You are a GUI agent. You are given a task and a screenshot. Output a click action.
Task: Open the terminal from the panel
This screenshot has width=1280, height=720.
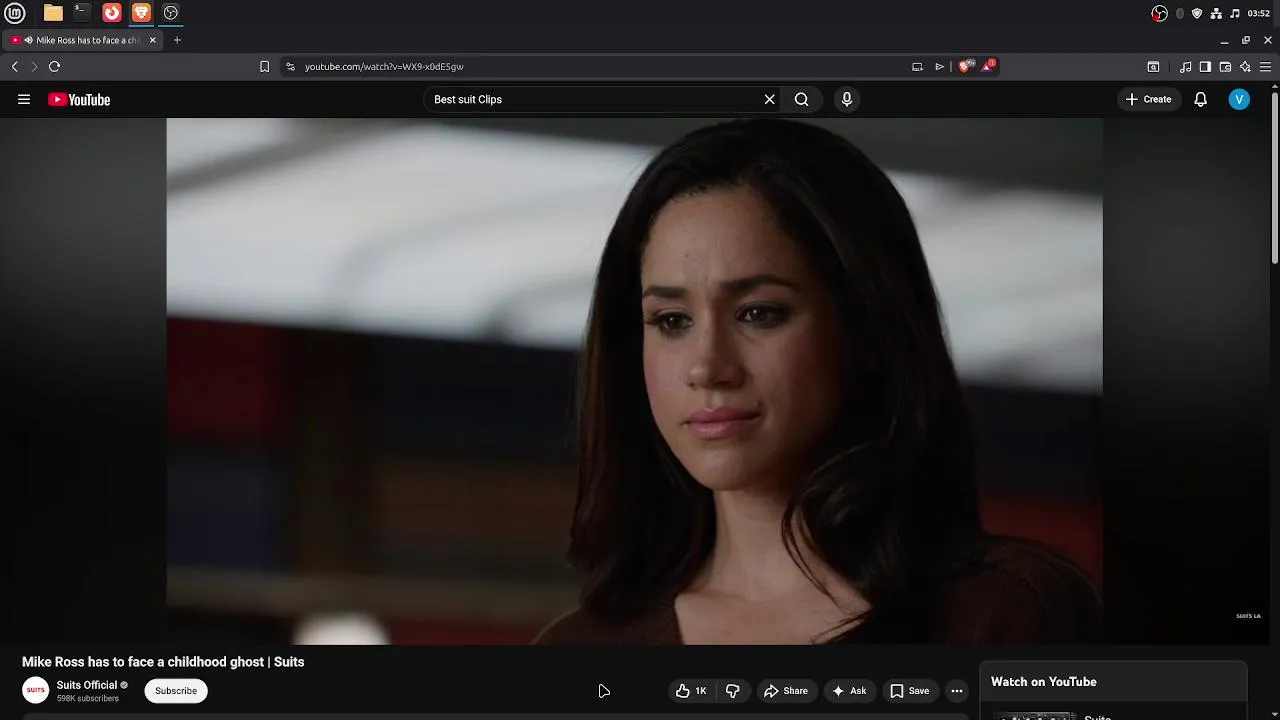click(x=82, y=13)
